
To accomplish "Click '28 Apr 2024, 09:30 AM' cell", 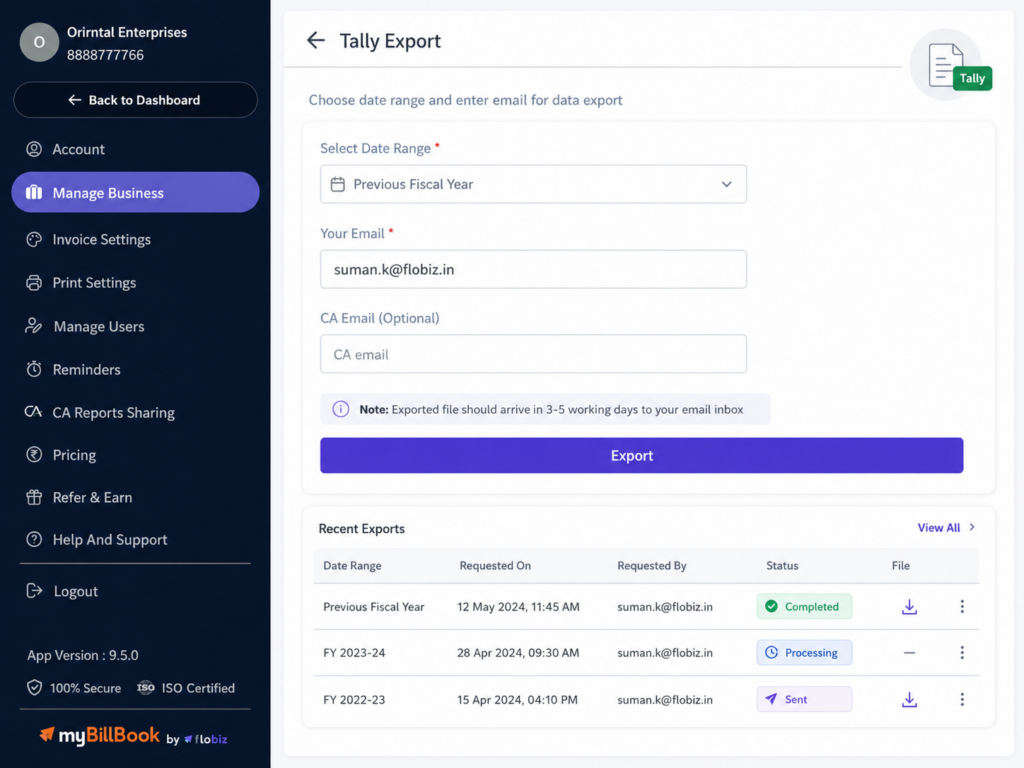I will 518,652.
